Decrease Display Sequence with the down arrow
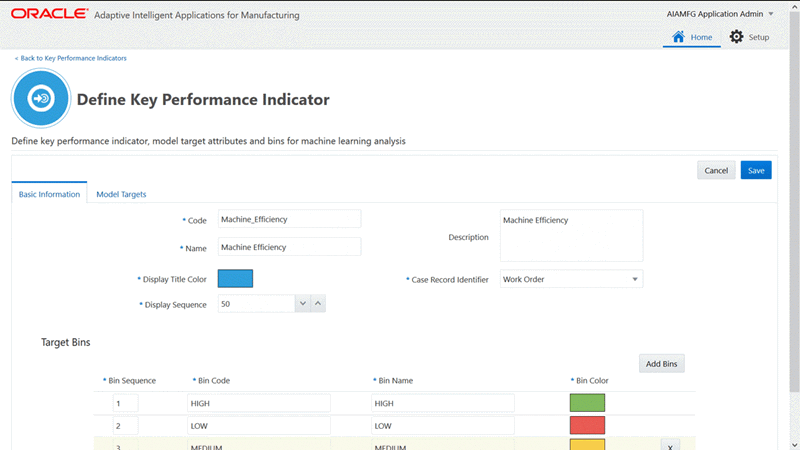 coord(303,304)
